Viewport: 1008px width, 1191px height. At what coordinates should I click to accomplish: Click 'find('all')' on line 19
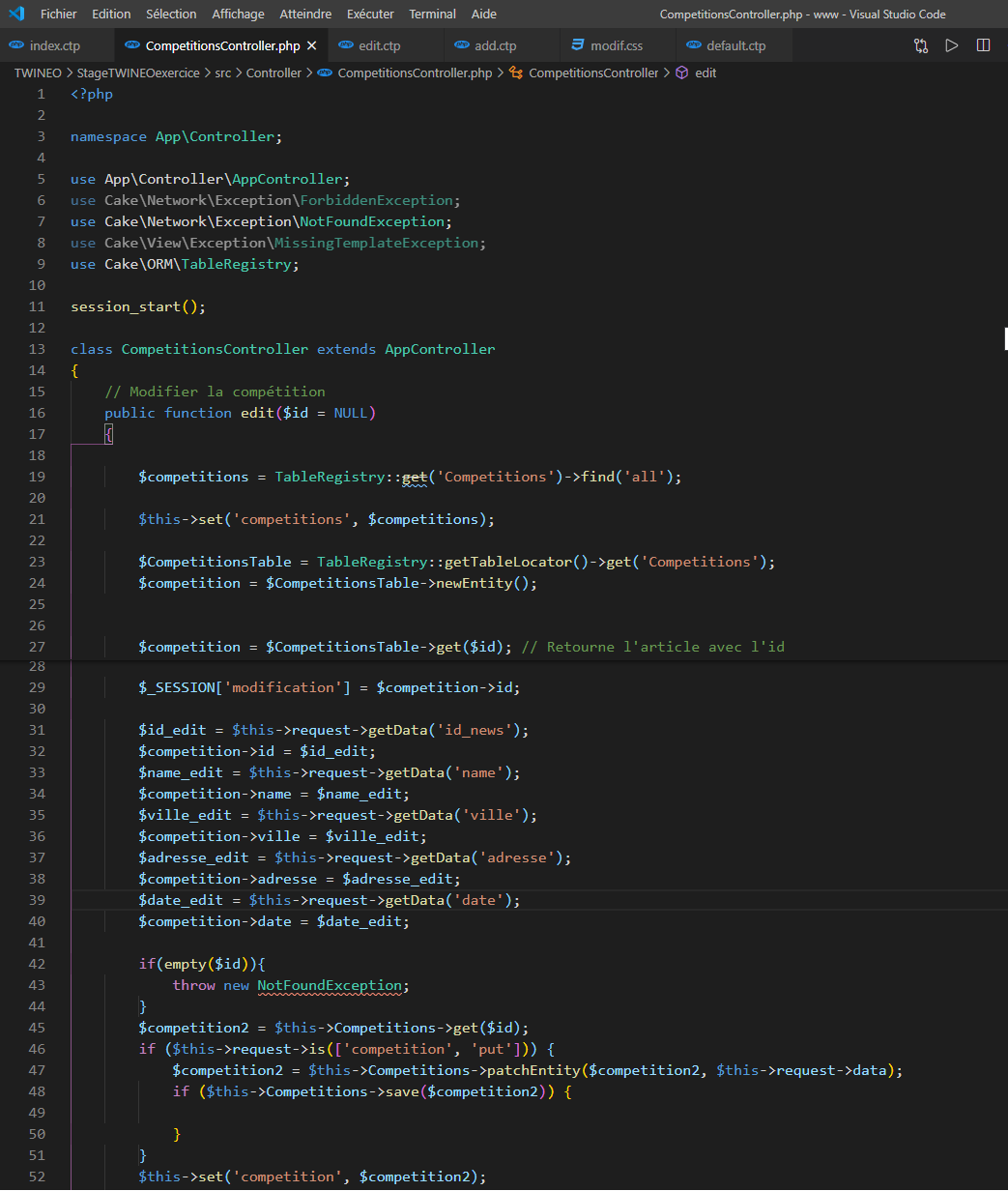[627, 477]
